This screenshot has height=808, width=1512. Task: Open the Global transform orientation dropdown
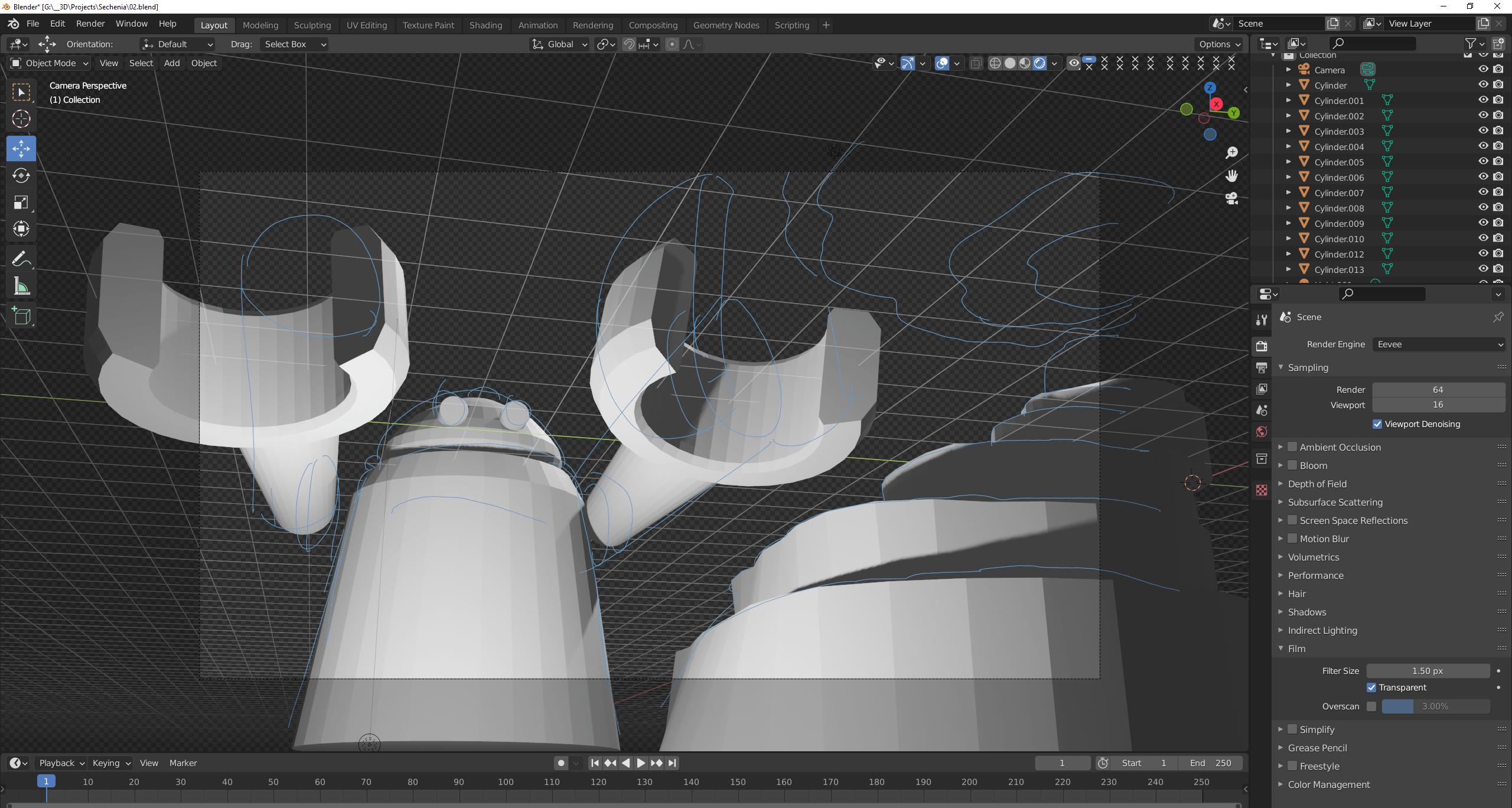(559, 44)
